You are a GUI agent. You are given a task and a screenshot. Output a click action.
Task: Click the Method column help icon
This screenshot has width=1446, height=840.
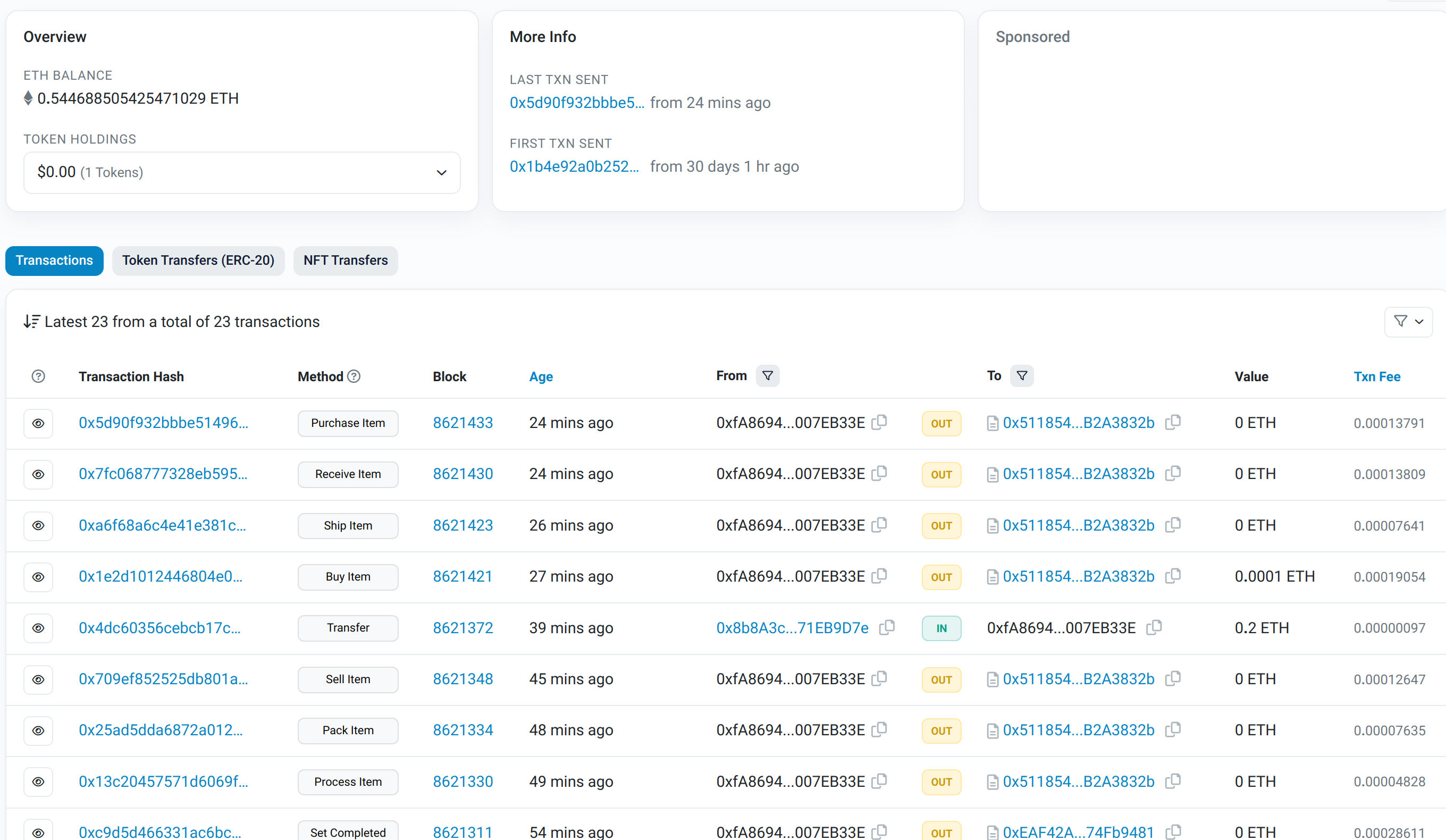(x=354, y=376)
